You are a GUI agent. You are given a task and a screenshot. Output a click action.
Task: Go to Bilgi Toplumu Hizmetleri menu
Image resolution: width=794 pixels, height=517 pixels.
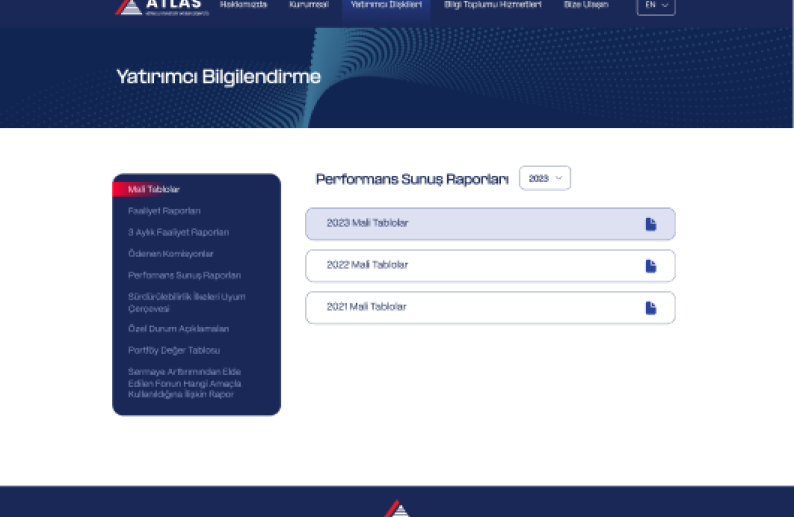pyautogui.click(x=492, y=5)
